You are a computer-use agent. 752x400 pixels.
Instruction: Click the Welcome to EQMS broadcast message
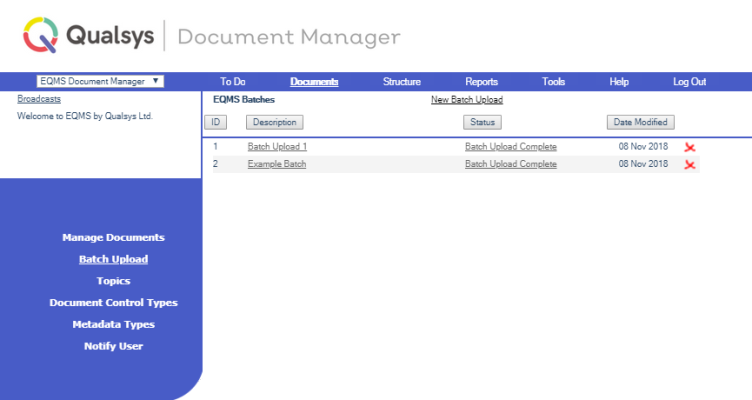click(x=85, y=116)
